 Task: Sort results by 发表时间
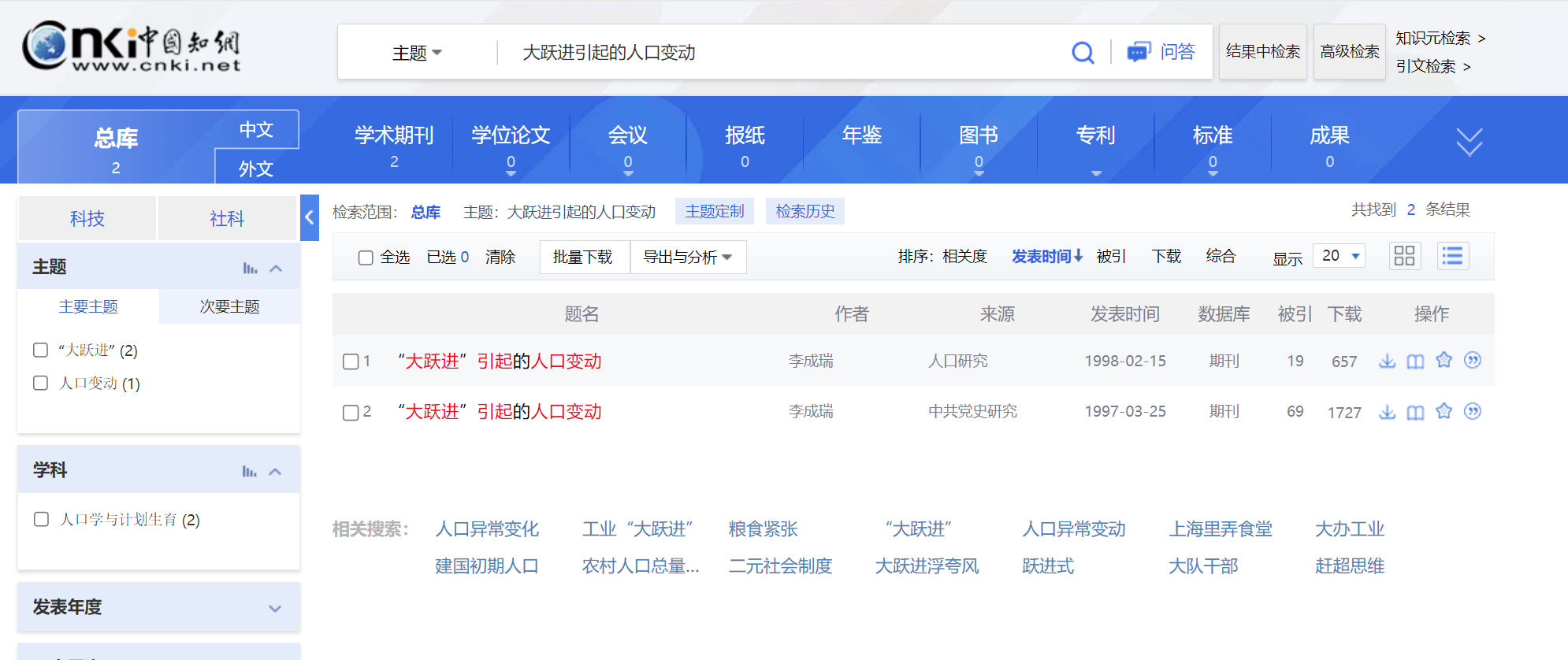click(x=1047, y=256)
